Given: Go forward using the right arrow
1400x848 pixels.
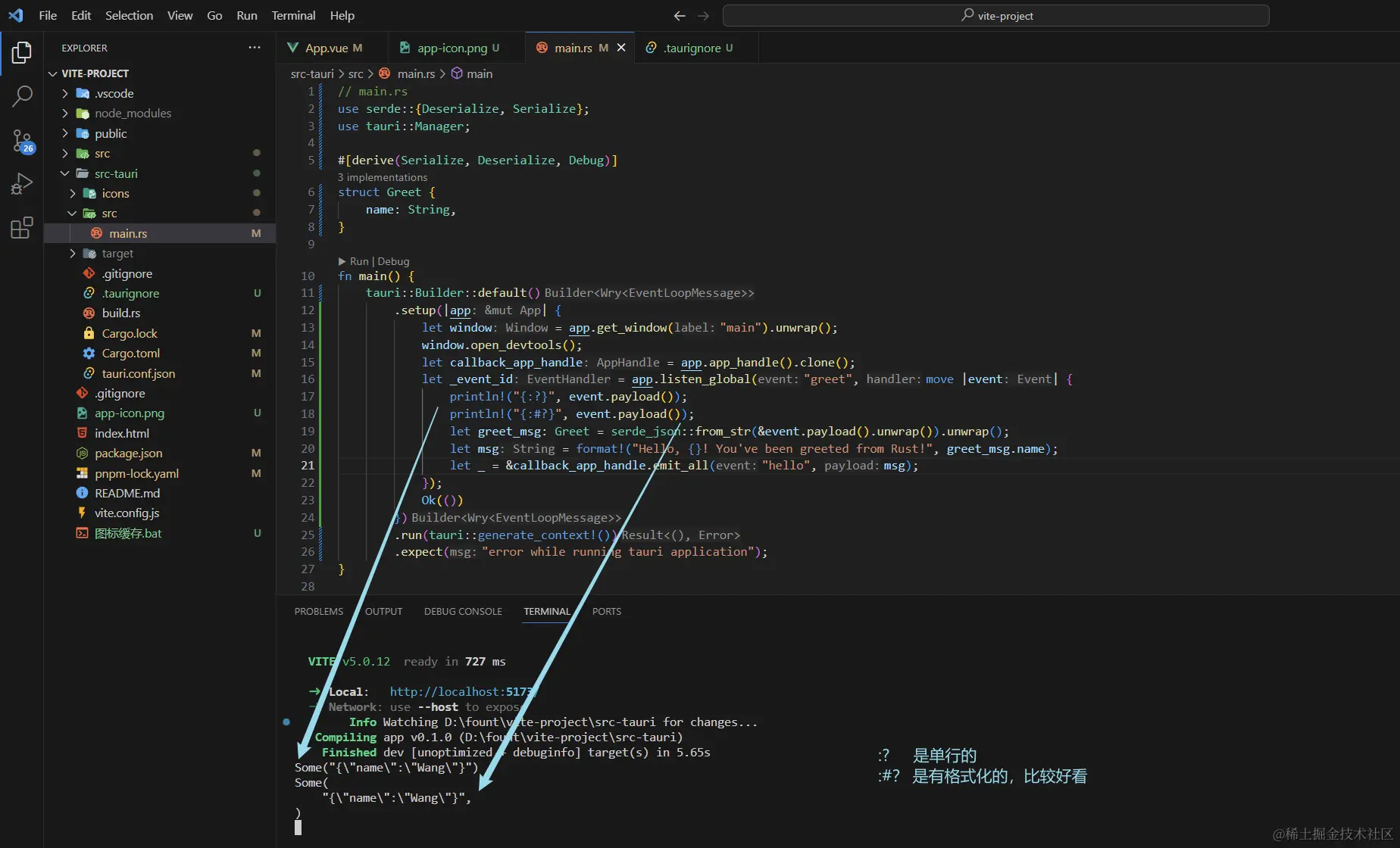Looking at the screenshot, I should click(704, 16).
